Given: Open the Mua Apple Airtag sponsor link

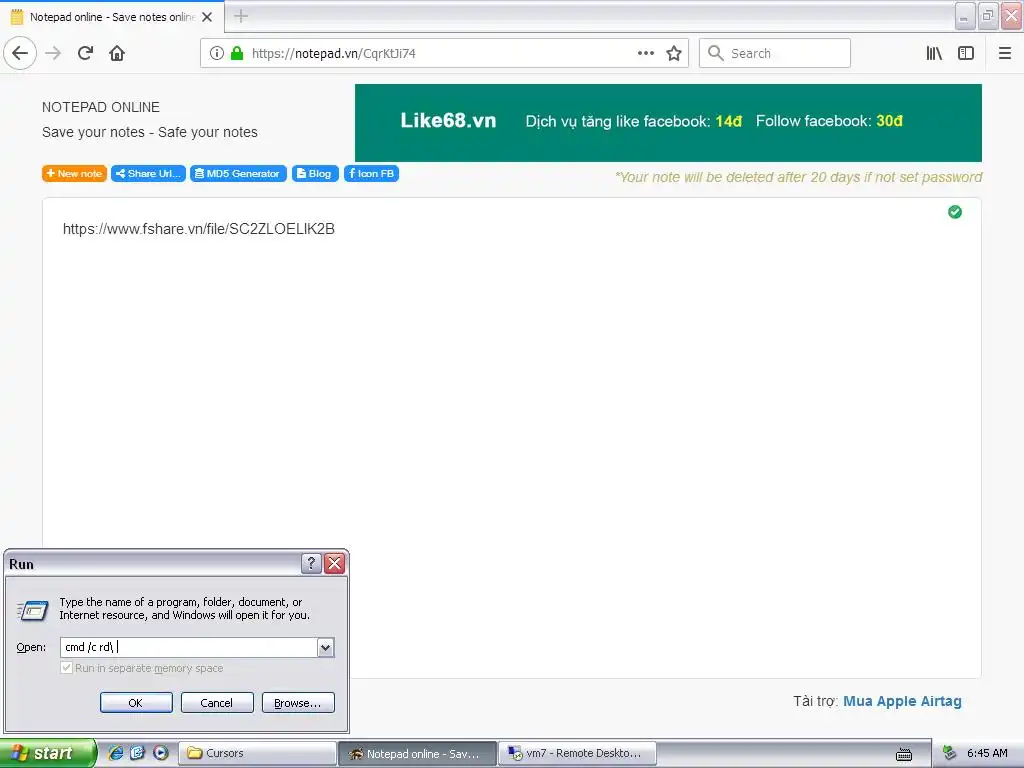Looking at the screenshot, I should click(902, 701).
